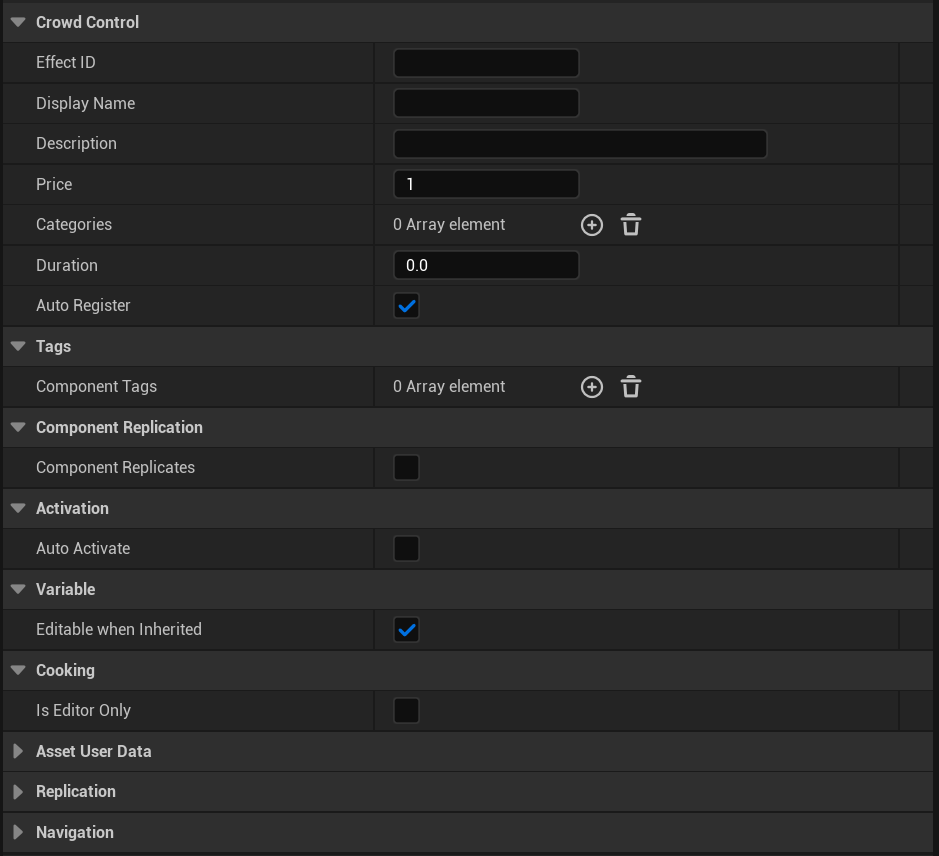Collapse the Component Replication section
Viewport: 939px width, 856px height.
pyautogui.click(x=18, y=427)
